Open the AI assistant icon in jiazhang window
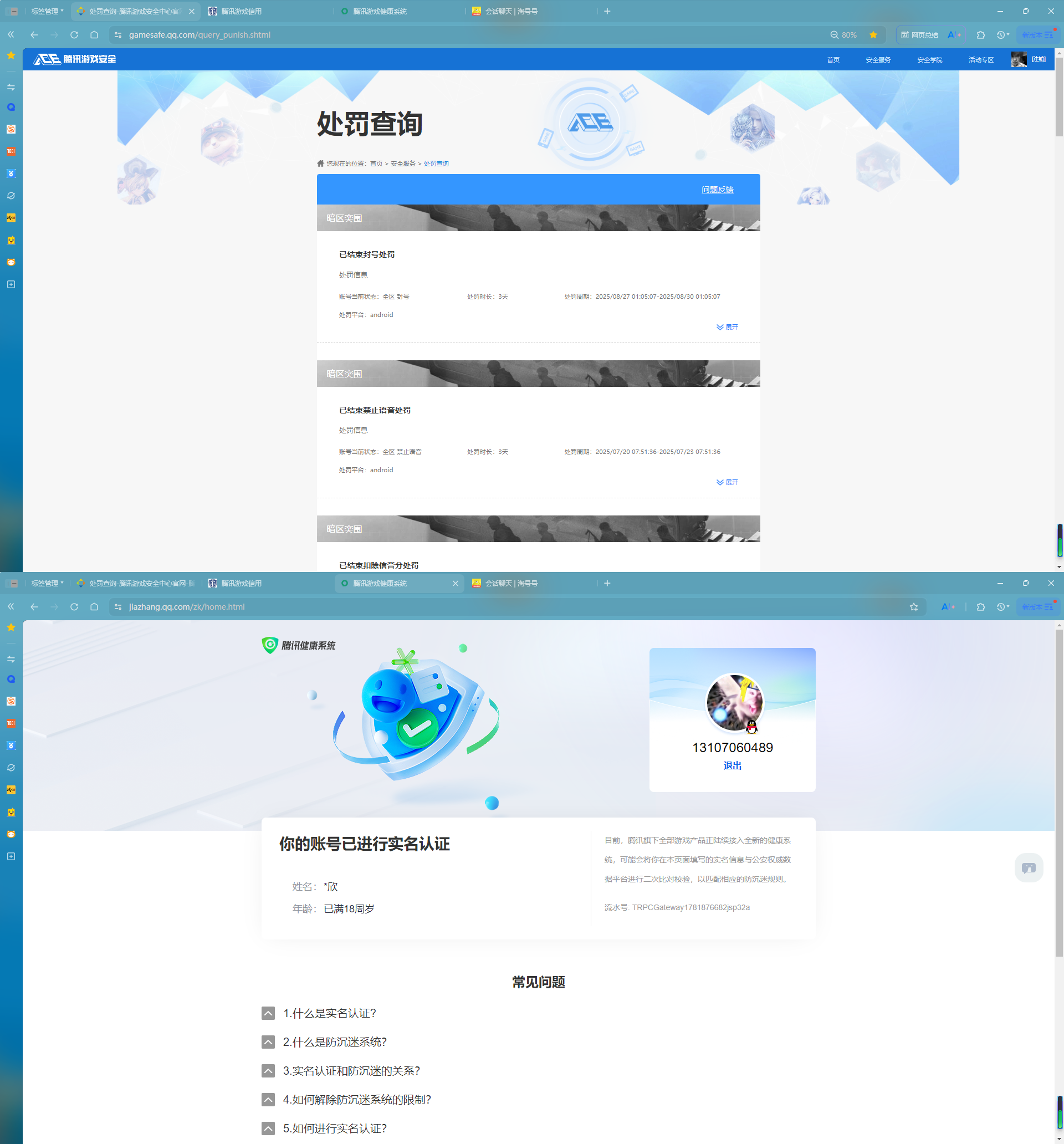This screenshot has width=1064, height=1144. tap(948, 607)
